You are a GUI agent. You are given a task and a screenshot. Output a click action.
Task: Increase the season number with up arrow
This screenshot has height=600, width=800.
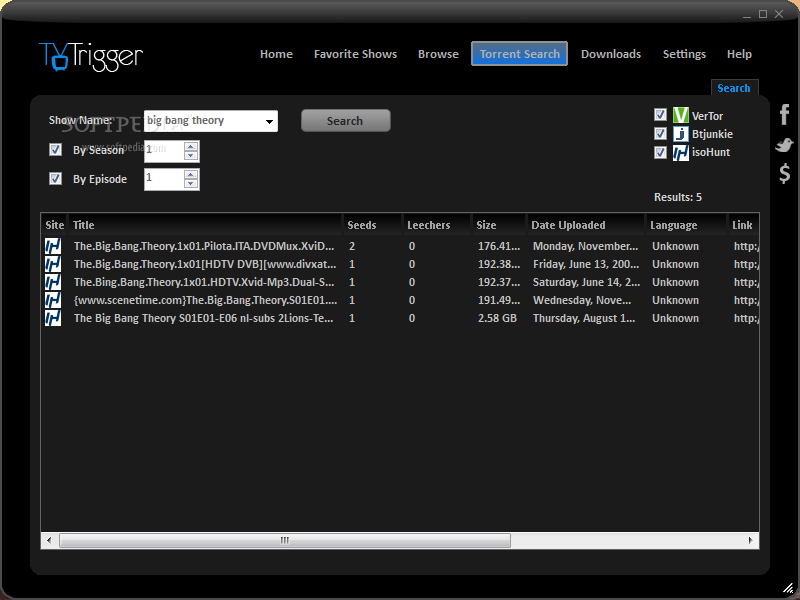(x=191, y=147)
